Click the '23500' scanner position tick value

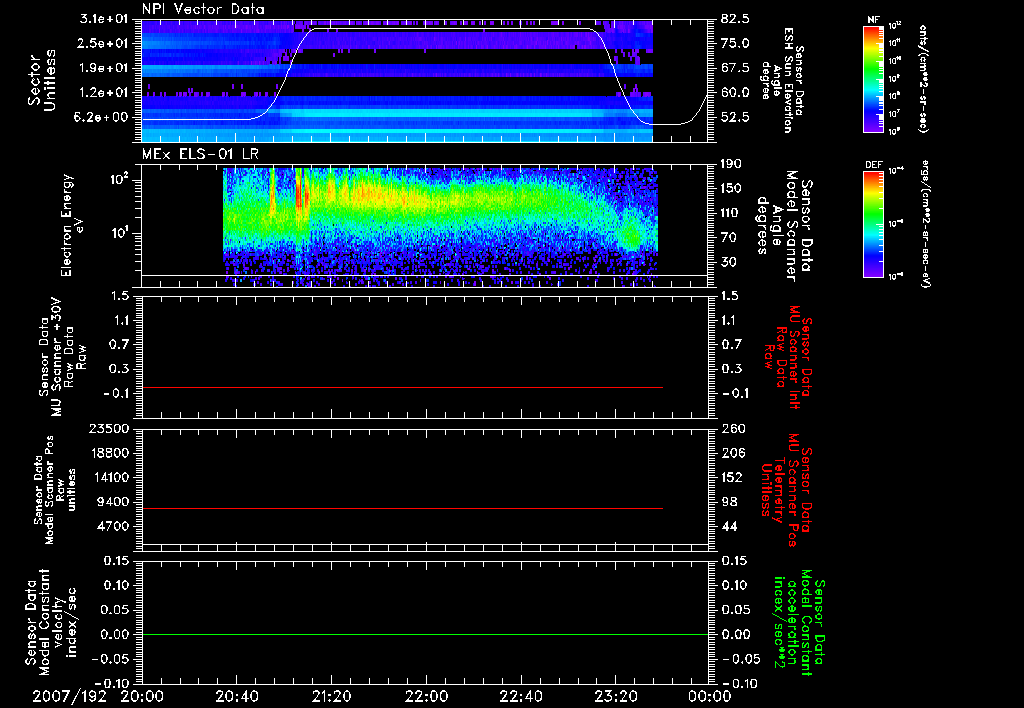(x=110, y=428)
